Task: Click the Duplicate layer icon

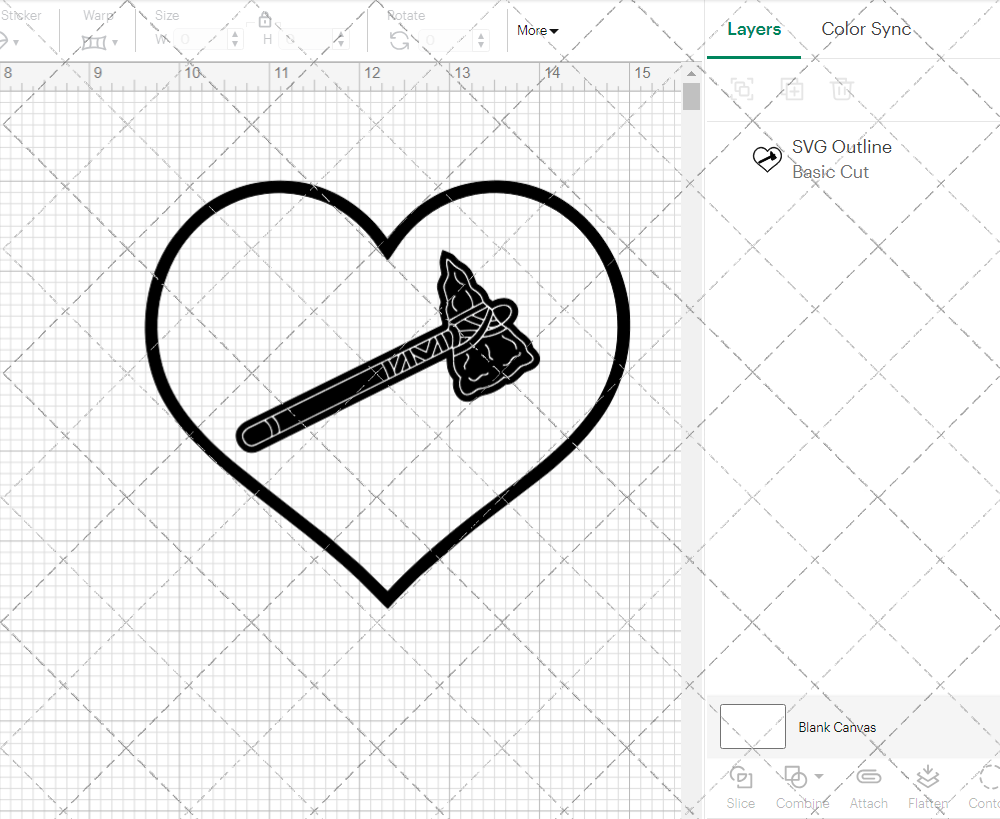Action: coord(792,89)
